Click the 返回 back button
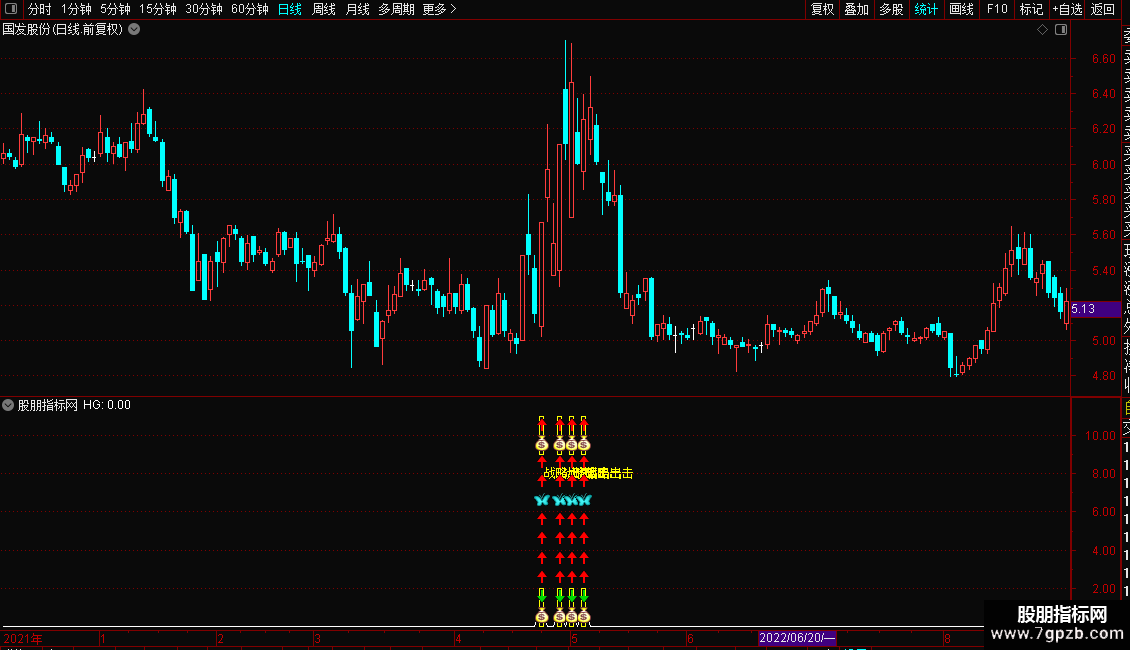The width and height of the screenshot is (1130, 650). (1103, 9)
